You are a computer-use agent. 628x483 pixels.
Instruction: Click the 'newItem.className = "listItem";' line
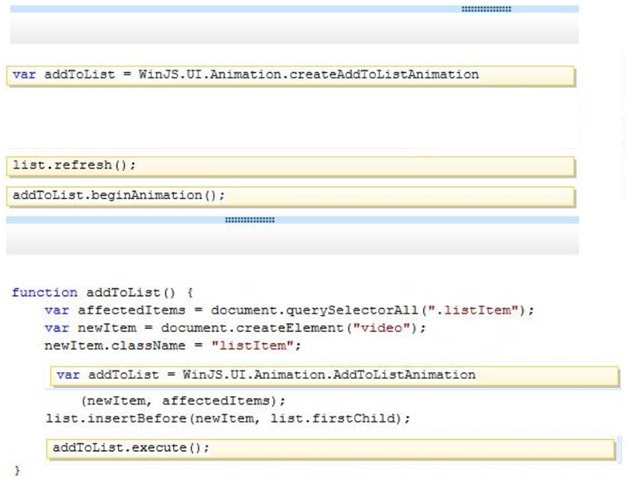(x=173, y=346)
